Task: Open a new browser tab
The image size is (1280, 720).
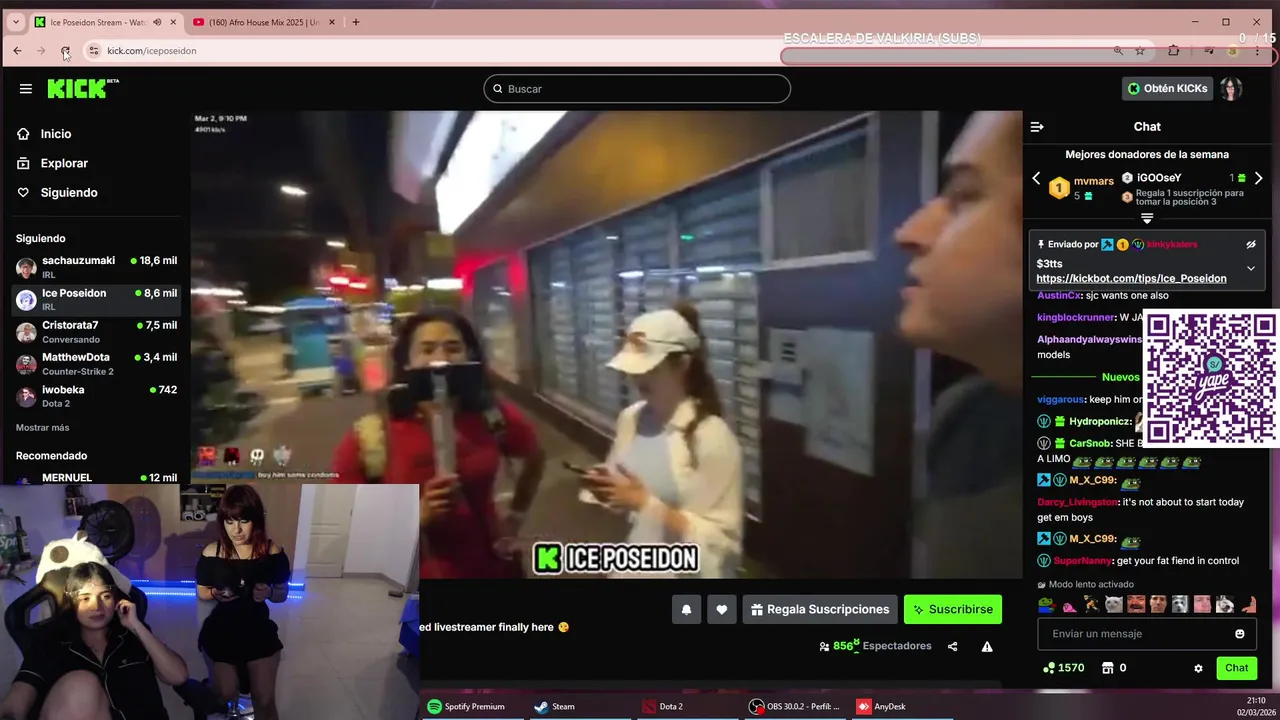Action: pos(355,22)
